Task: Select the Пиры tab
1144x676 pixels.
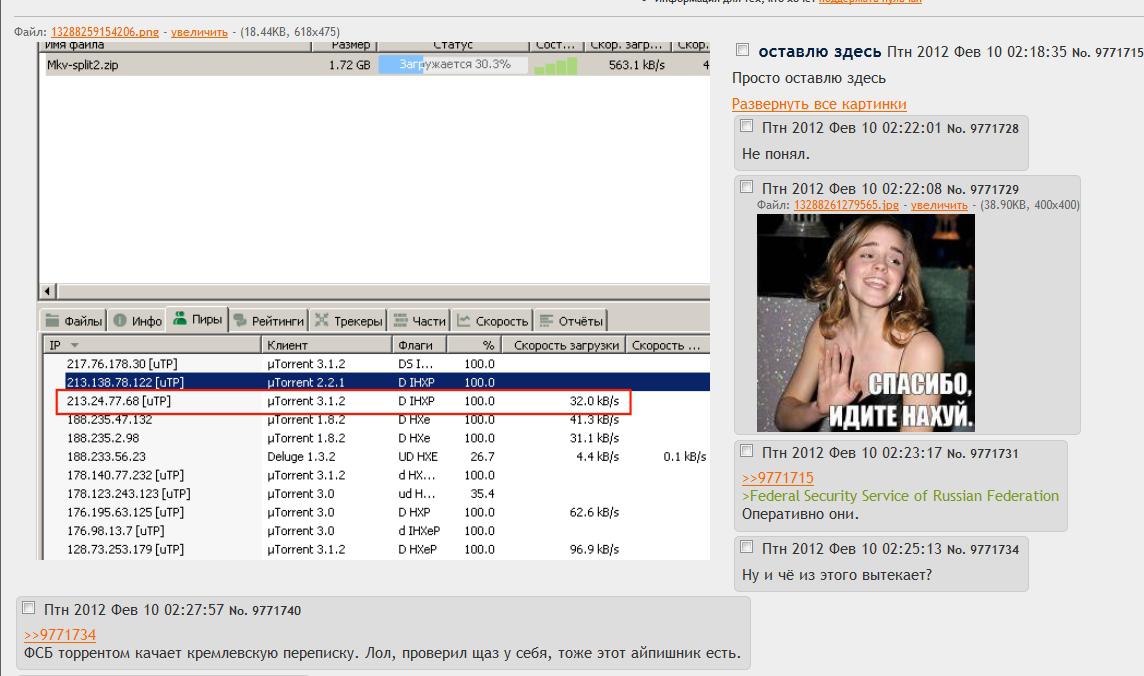Action: tap(198, 319)
